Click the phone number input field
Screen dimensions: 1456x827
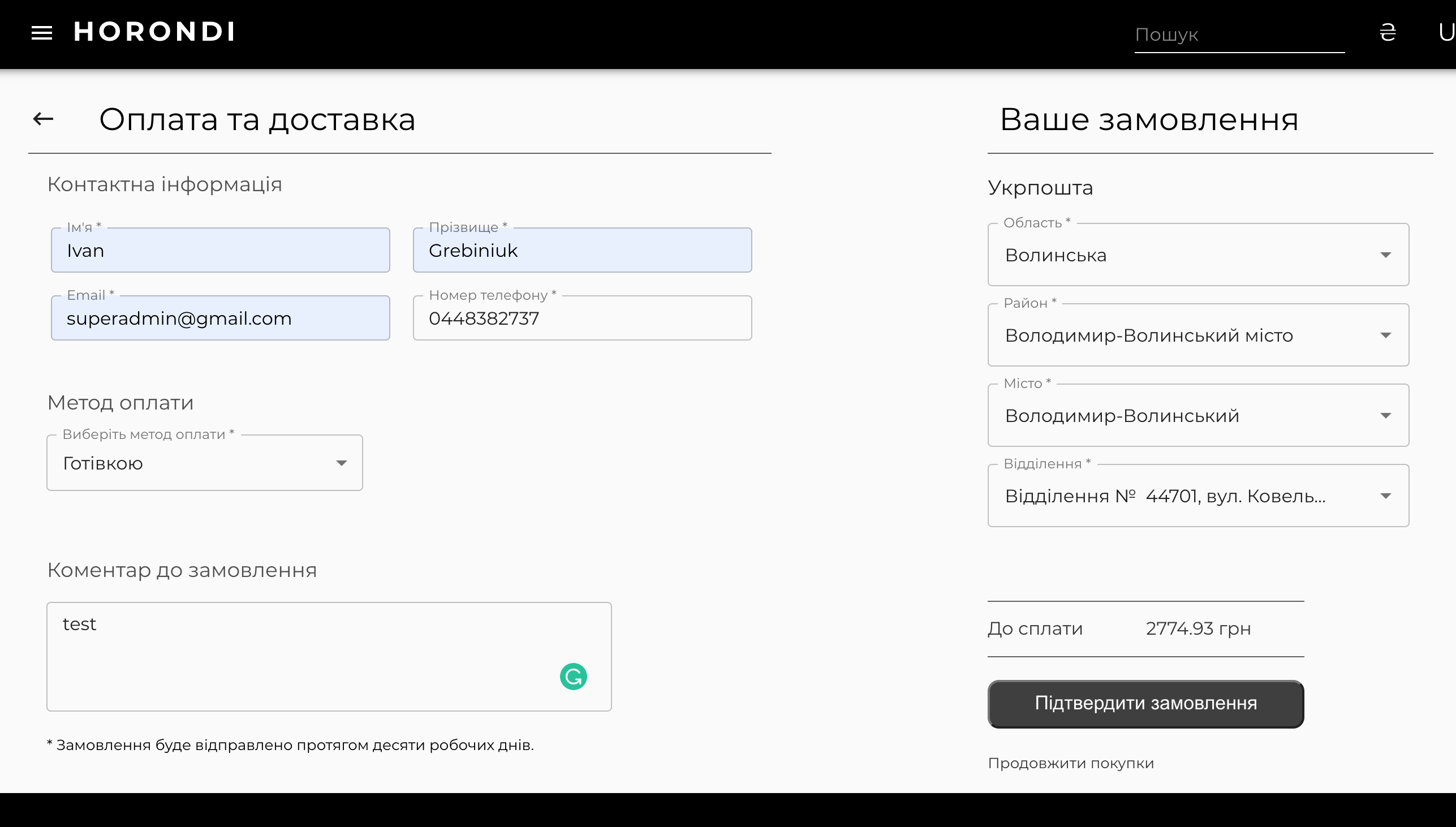click(582, 318)
